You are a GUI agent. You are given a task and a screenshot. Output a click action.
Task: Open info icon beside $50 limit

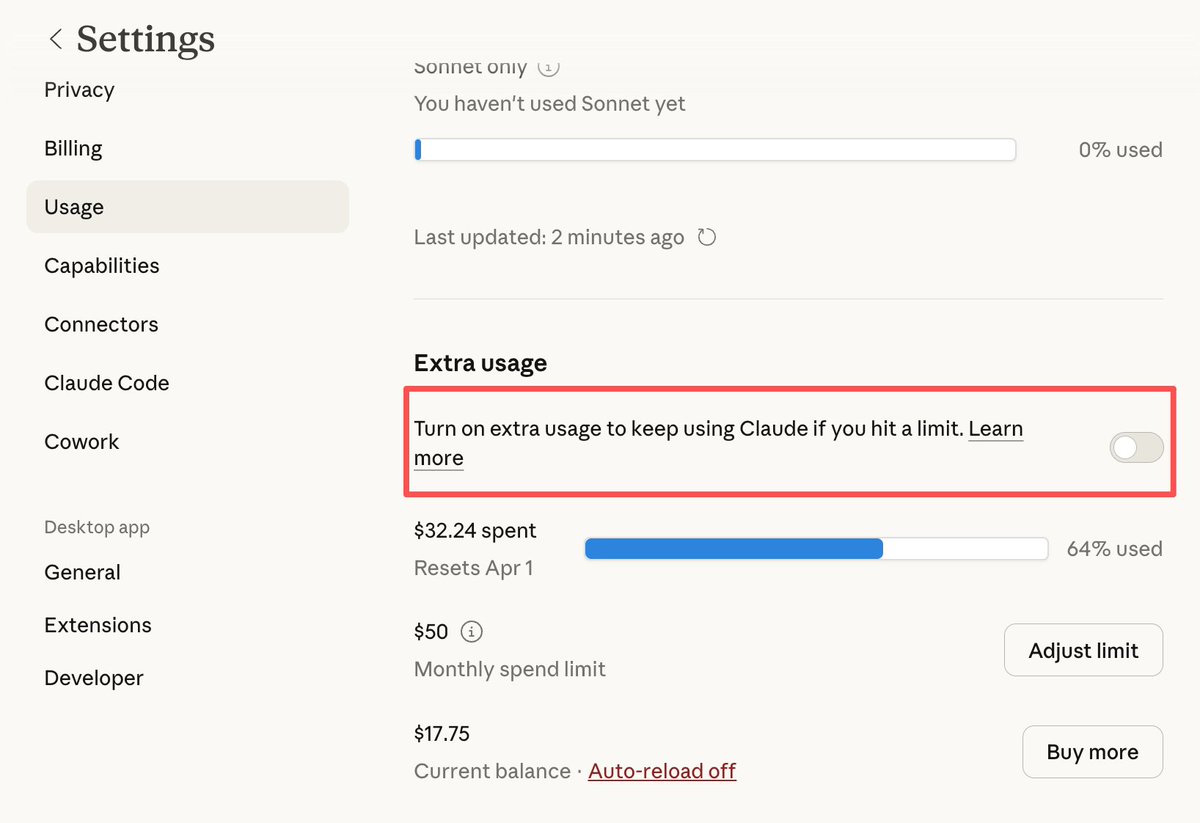(x=471, y=632)
